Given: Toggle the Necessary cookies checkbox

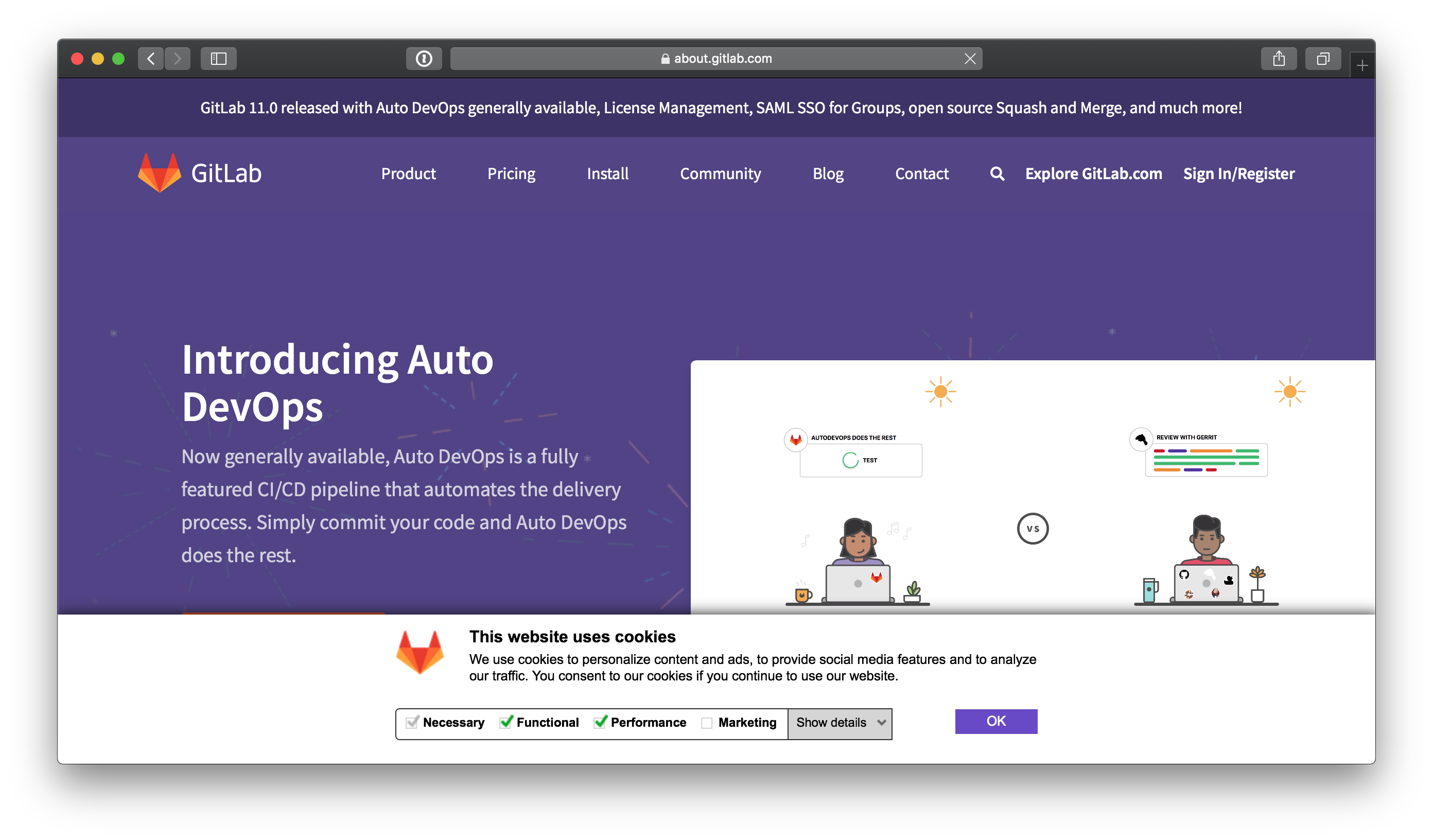Looking at the screenshot, I should point(412,722).
